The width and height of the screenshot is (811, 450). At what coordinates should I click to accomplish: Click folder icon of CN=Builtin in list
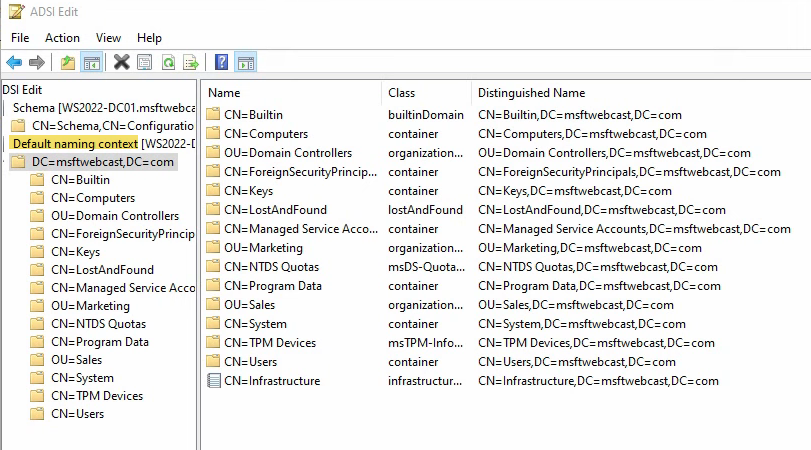(213, 114)
